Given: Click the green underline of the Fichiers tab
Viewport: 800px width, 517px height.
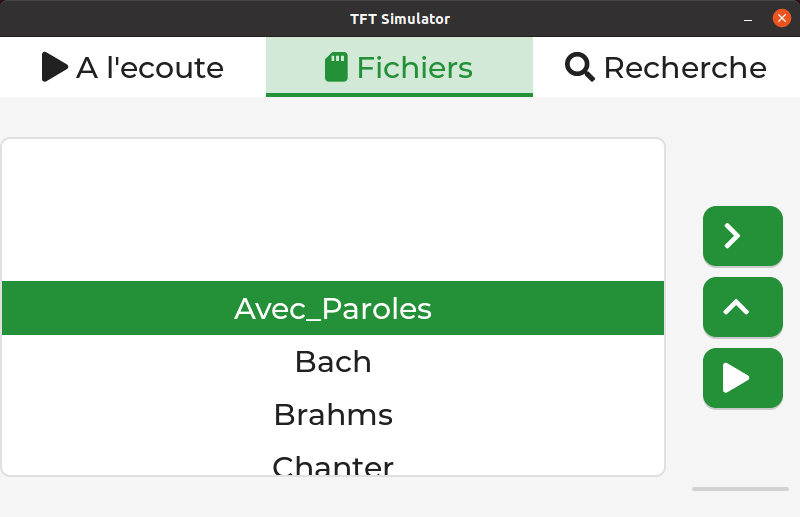Looking at the screenshot, I should [399, 95].
